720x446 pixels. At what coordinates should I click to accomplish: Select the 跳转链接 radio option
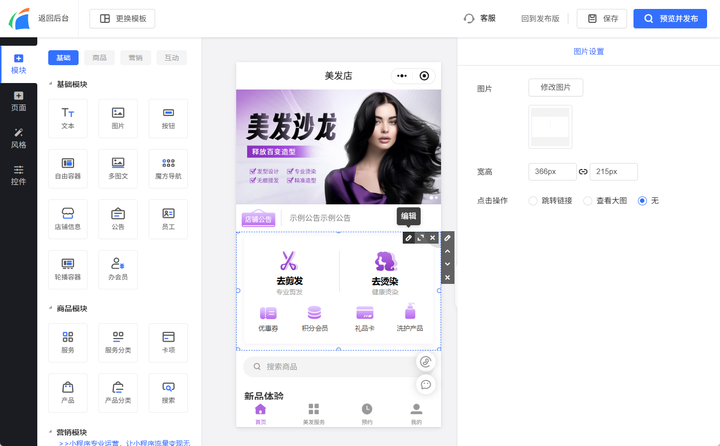point(534,201)
